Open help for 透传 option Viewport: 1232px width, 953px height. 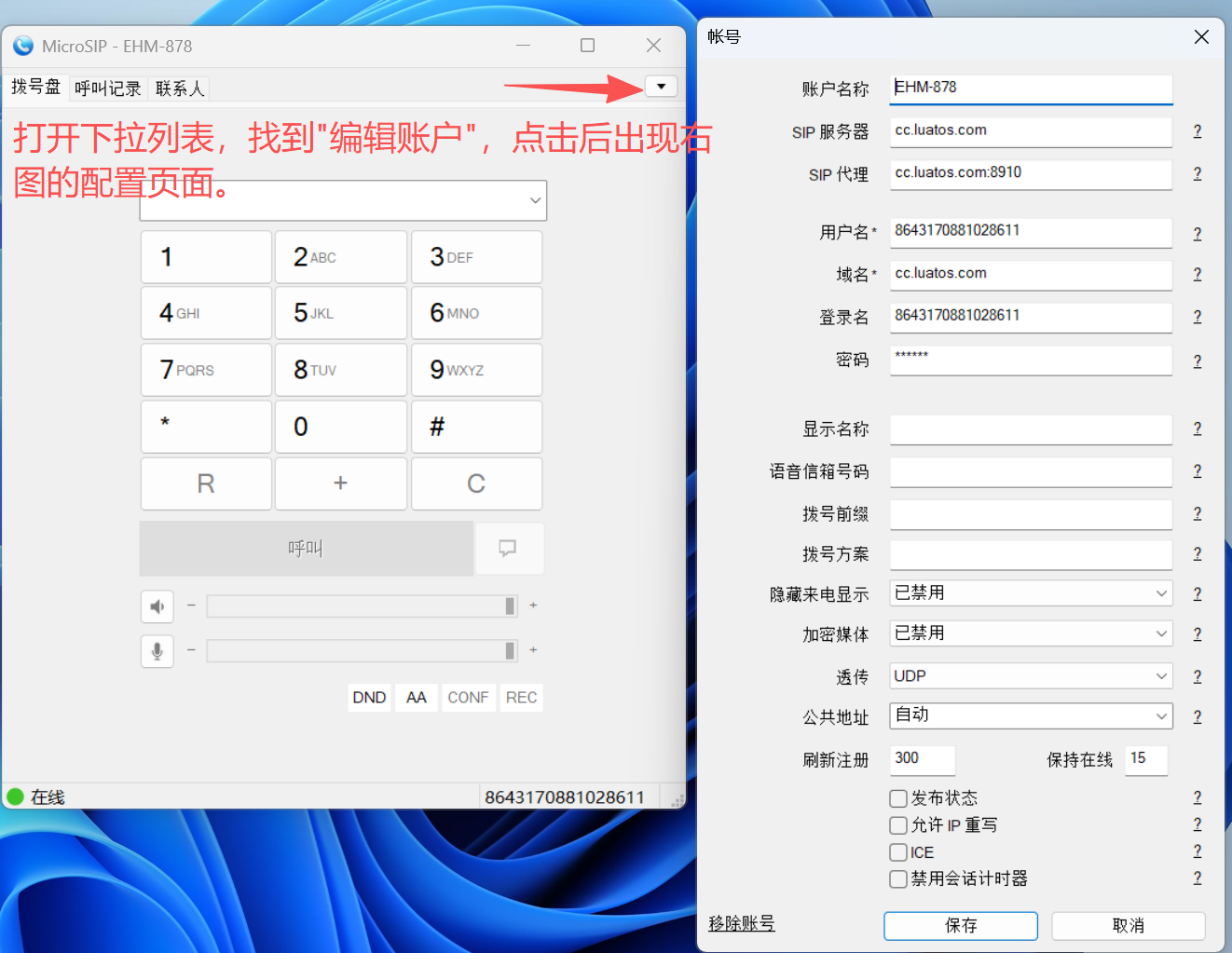(1198, 677)
